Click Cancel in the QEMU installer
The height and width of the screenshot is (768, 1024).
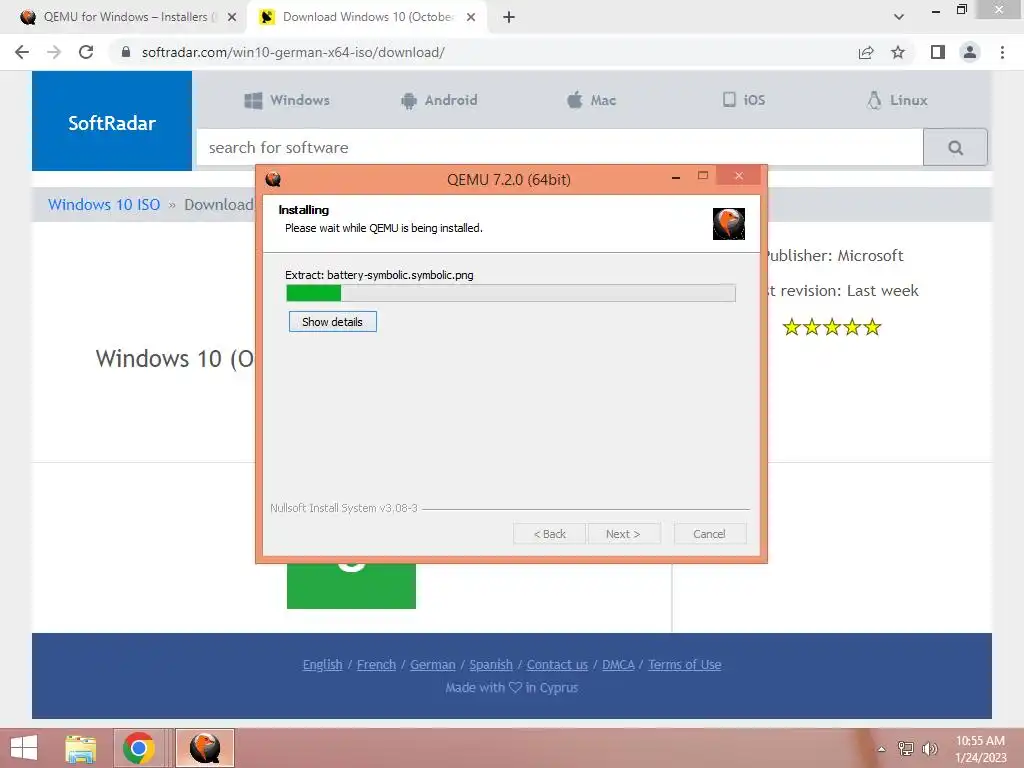pos(709,534)
